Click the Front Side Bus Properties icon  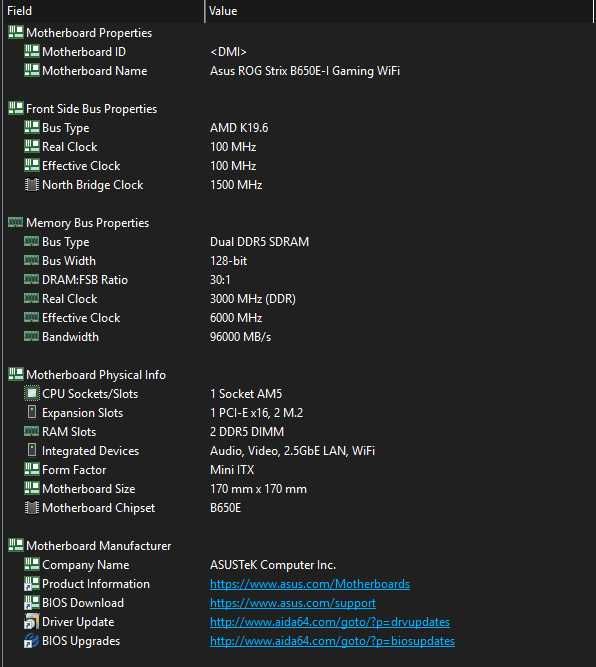16,108
